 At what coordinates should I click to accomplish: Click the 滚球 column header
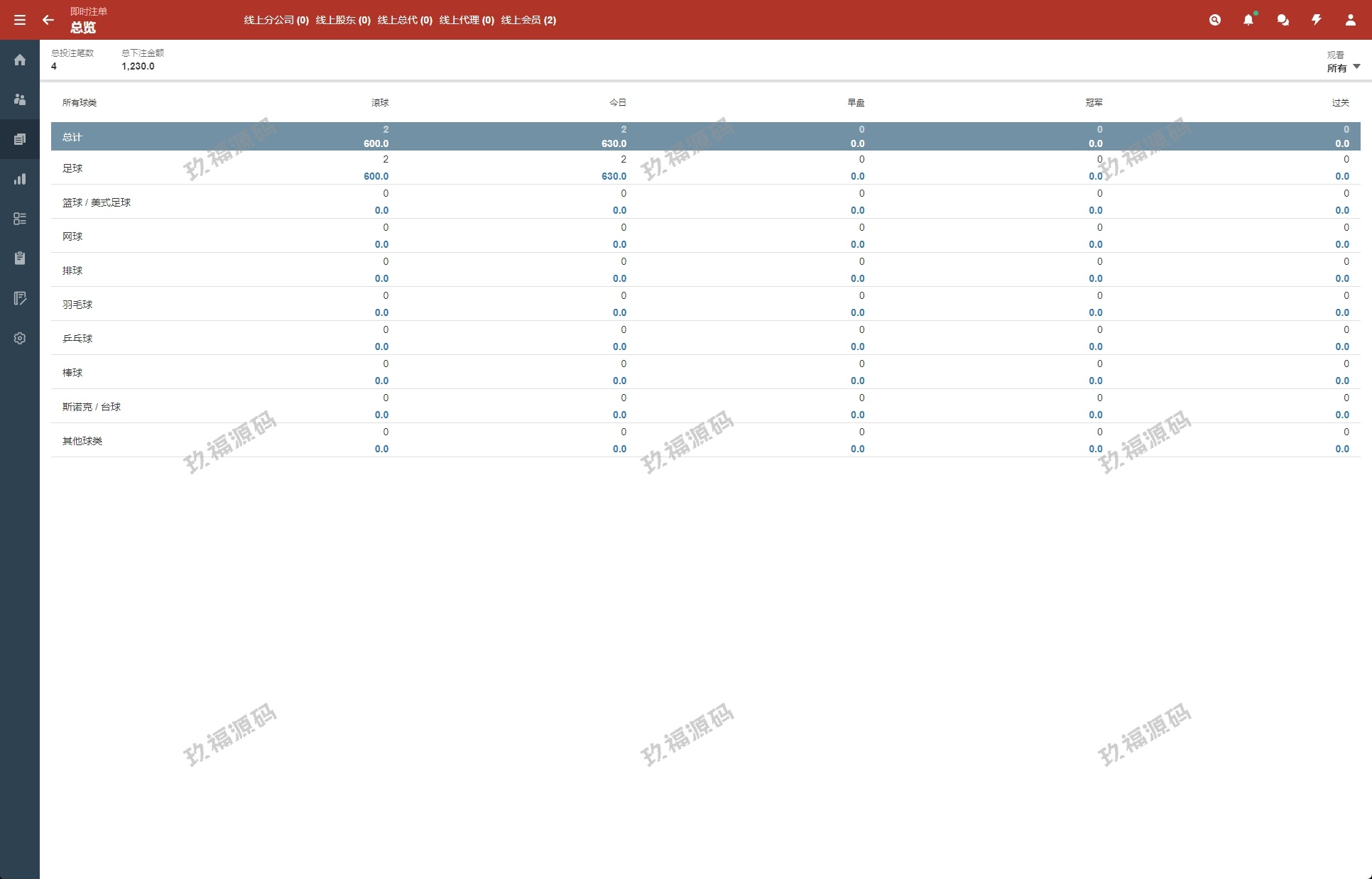380,103
